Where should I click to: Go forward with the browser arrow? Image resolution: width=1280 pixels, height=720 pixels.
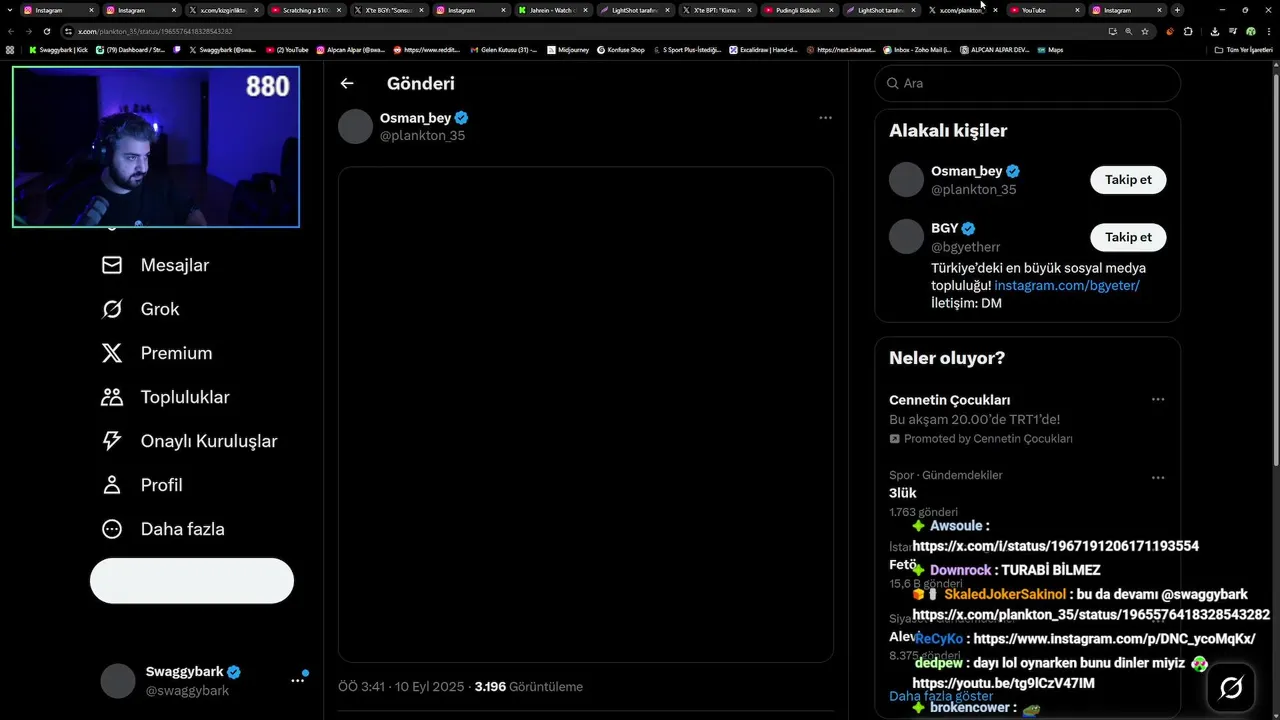tap(28, 31)
